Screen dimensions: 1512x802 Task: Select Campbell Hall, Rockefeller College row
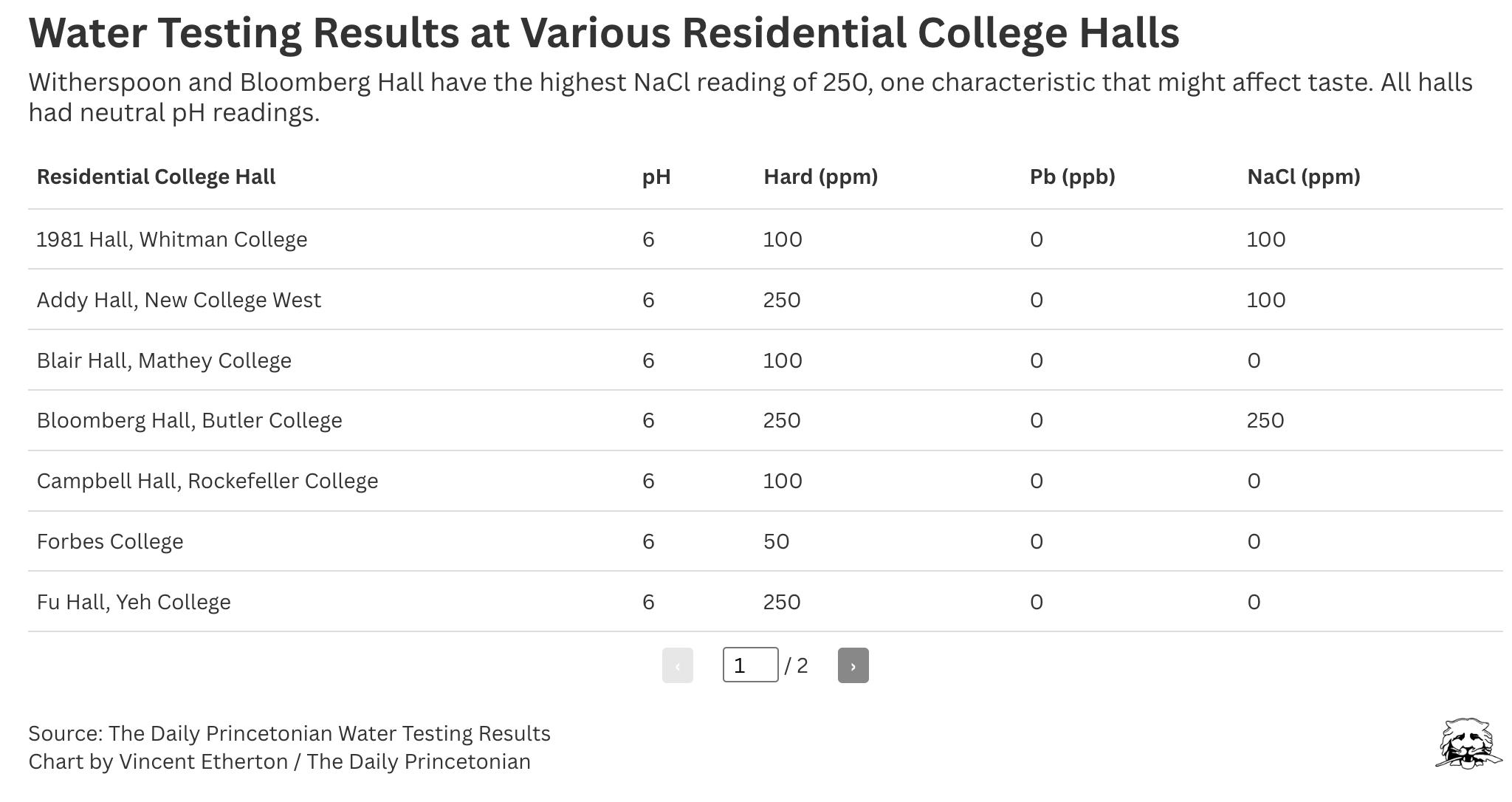[x=207, y=481]
